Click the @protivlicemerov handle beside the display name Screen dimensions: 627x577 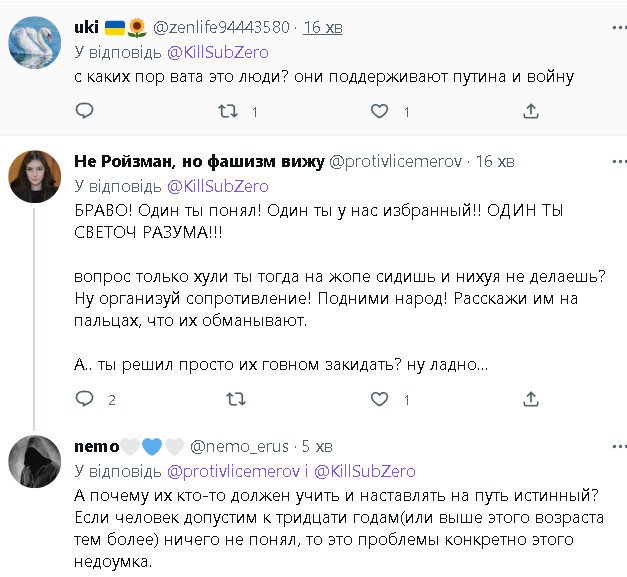(x=396, y=162)
